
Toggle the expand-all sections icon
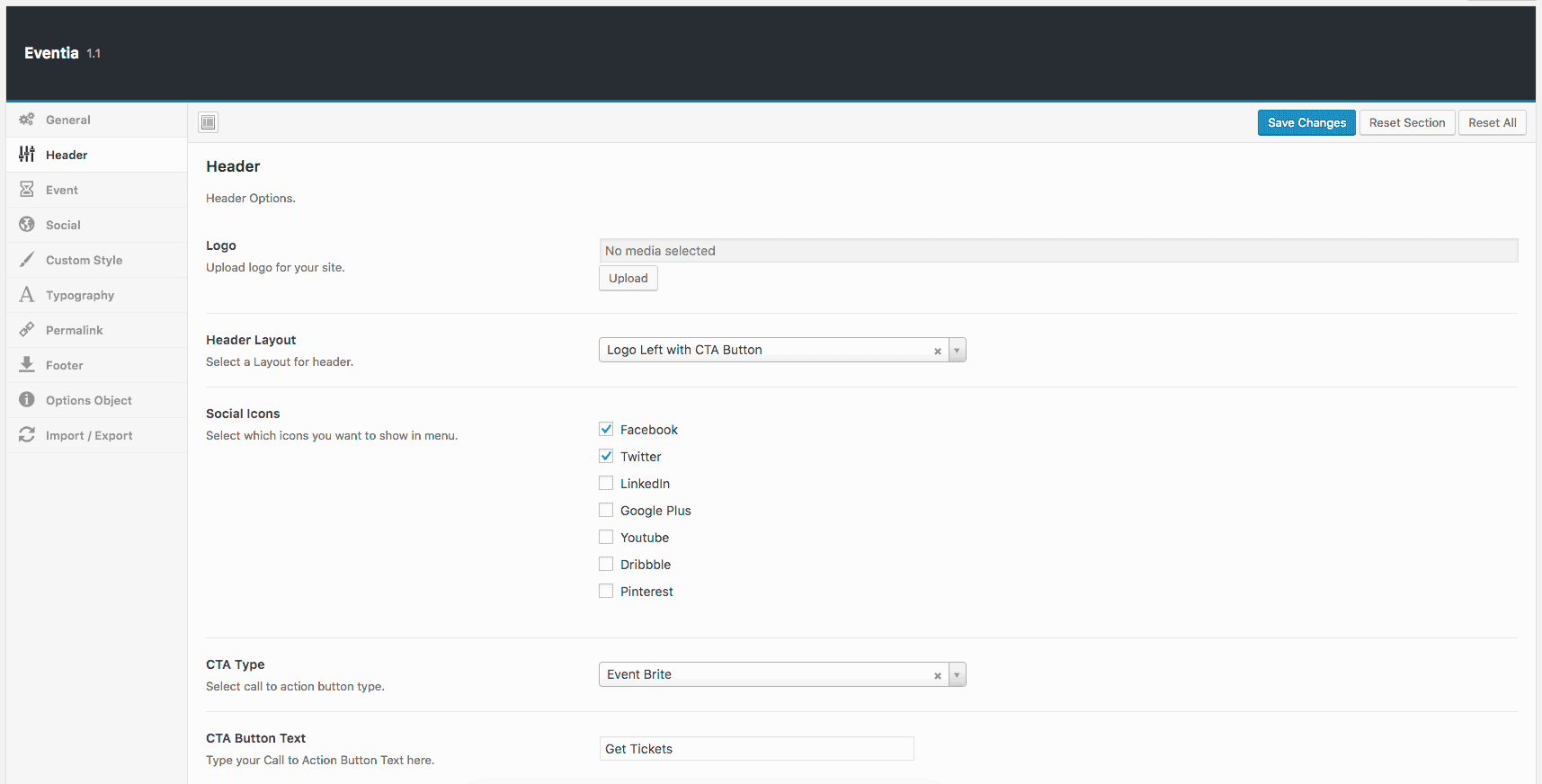click(209, 122)
